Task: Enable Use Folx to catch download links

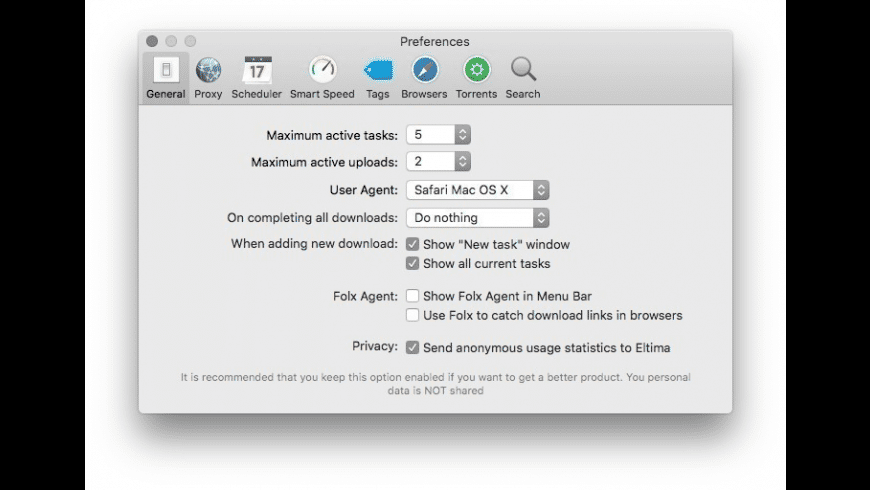Action: click(412, 315)
